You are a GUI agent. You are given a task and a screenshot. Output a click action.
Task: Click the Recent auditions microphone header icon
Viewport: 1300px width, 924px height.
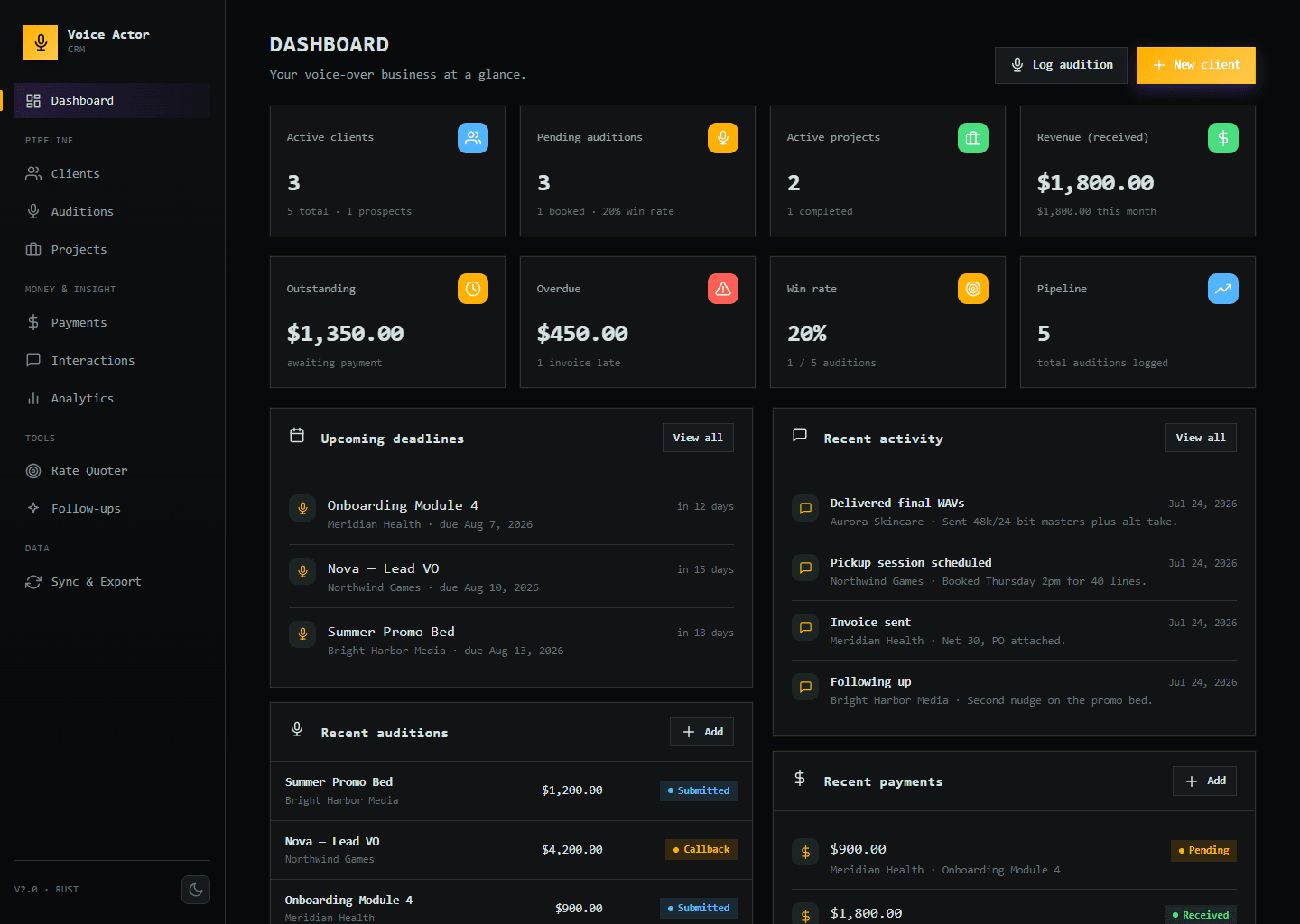[297, 729]
